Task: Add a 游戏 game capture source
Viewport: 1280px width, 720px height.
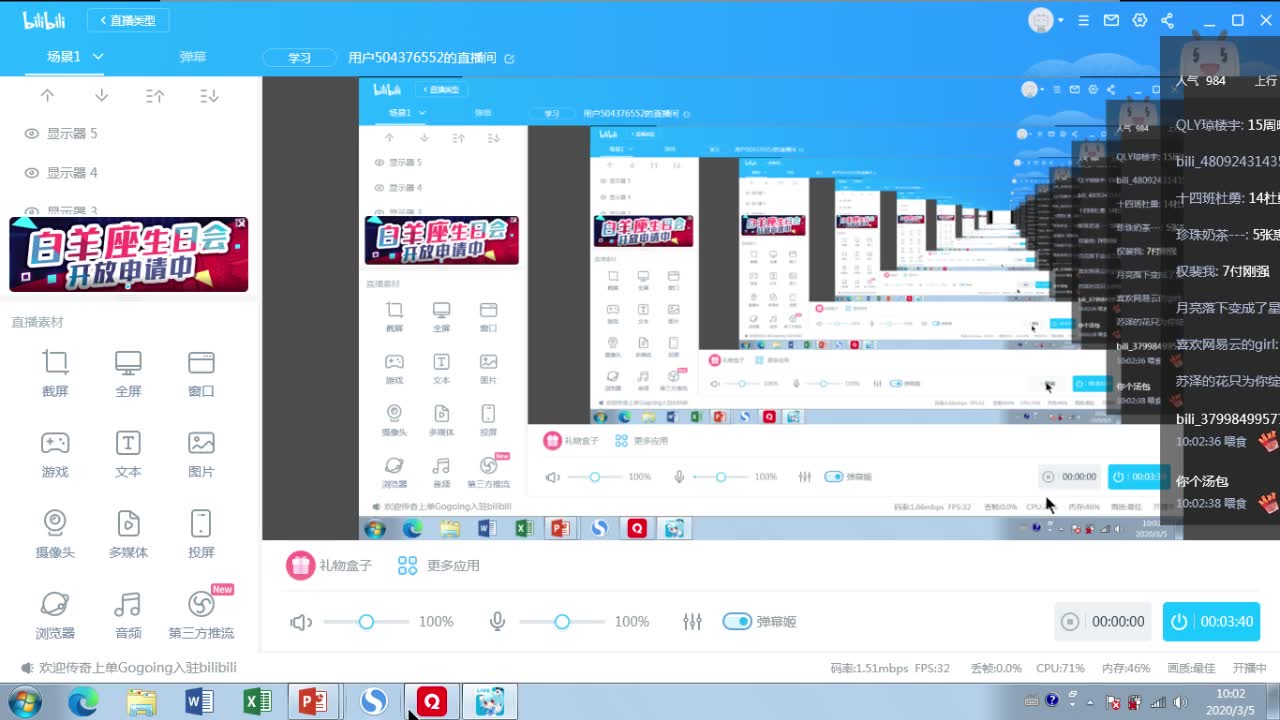Action: coord(55,454)
